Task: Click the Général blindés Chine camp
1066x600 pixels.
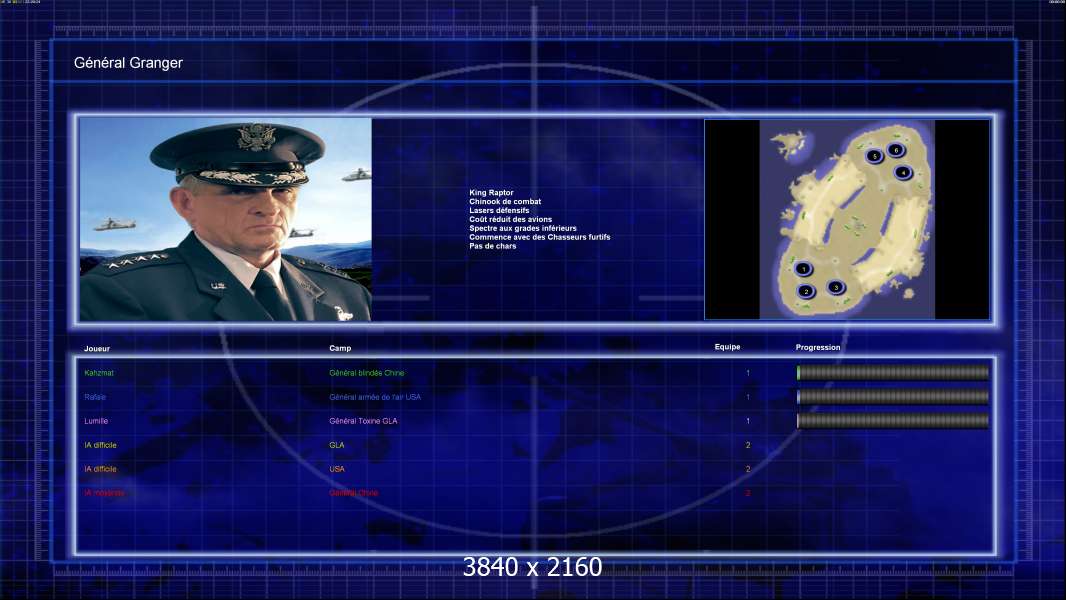Action: tap(366, 373)
